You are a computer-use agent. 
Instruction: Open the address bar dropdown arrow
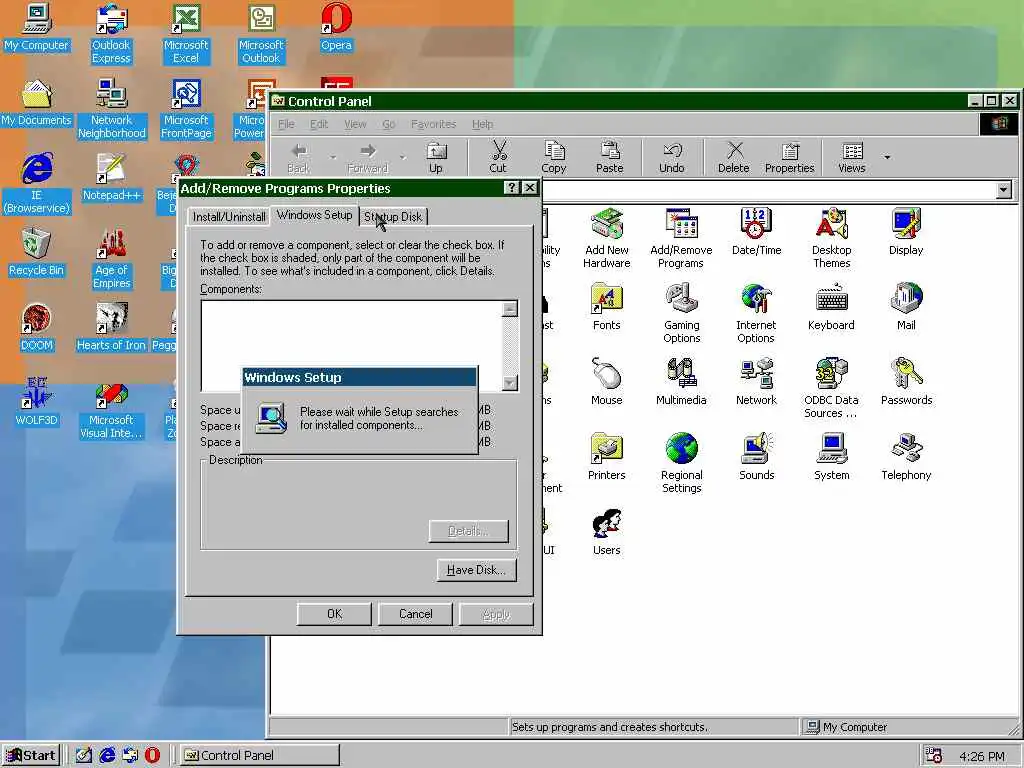1004,190
